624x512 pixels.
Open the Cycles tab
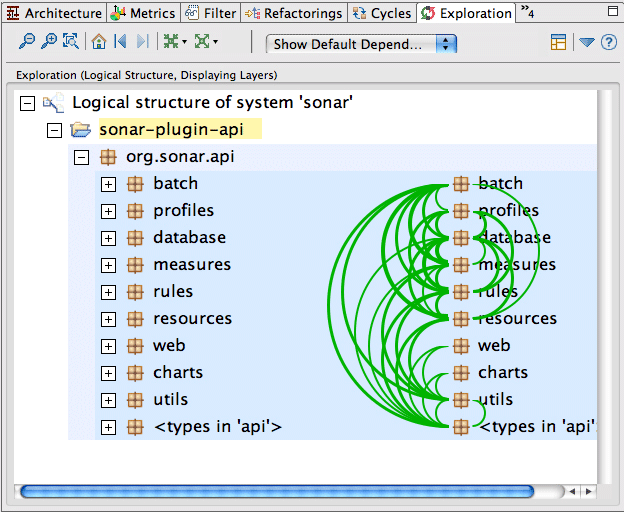(x=381, y=13)
